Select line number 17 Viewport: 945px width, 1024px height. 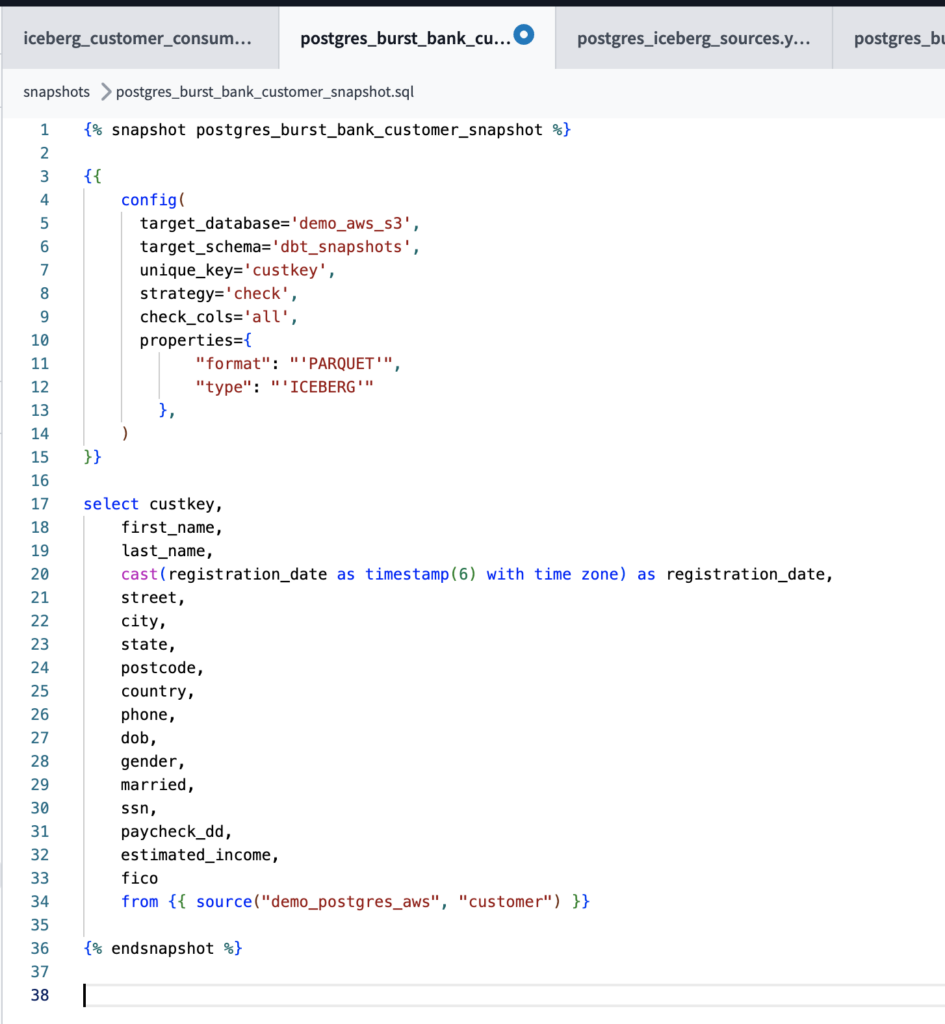click(x=40, y=503)
